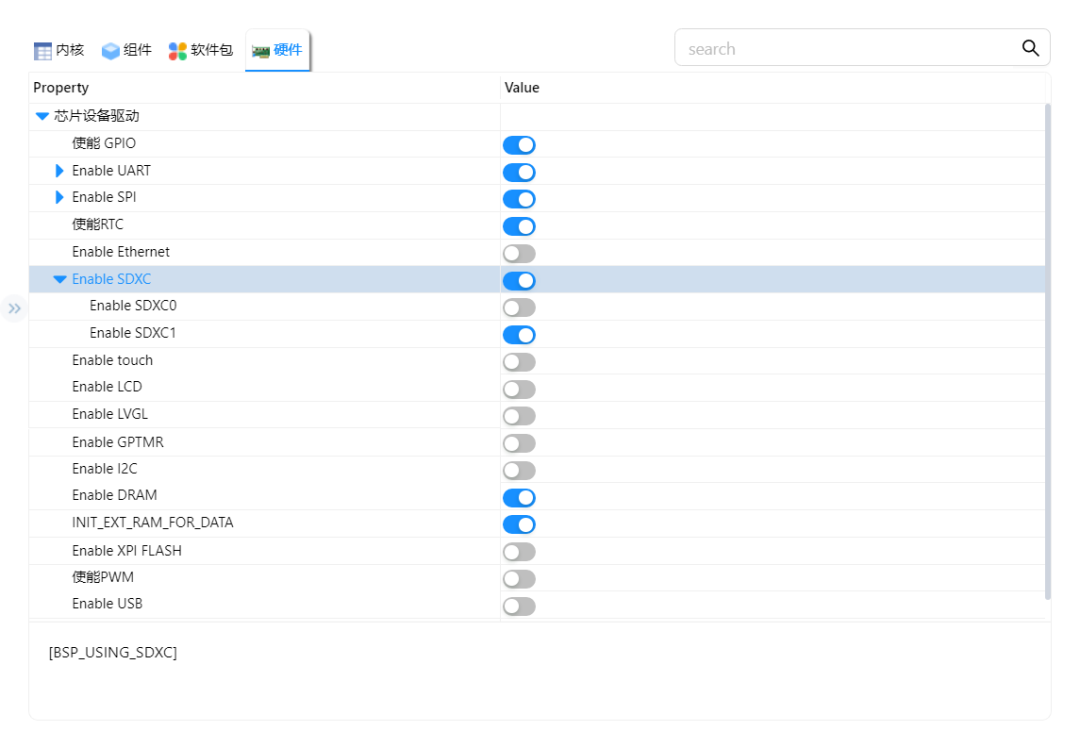Click the Property column header
This screenshot has height=731, width=1080.
click(61, 87)
